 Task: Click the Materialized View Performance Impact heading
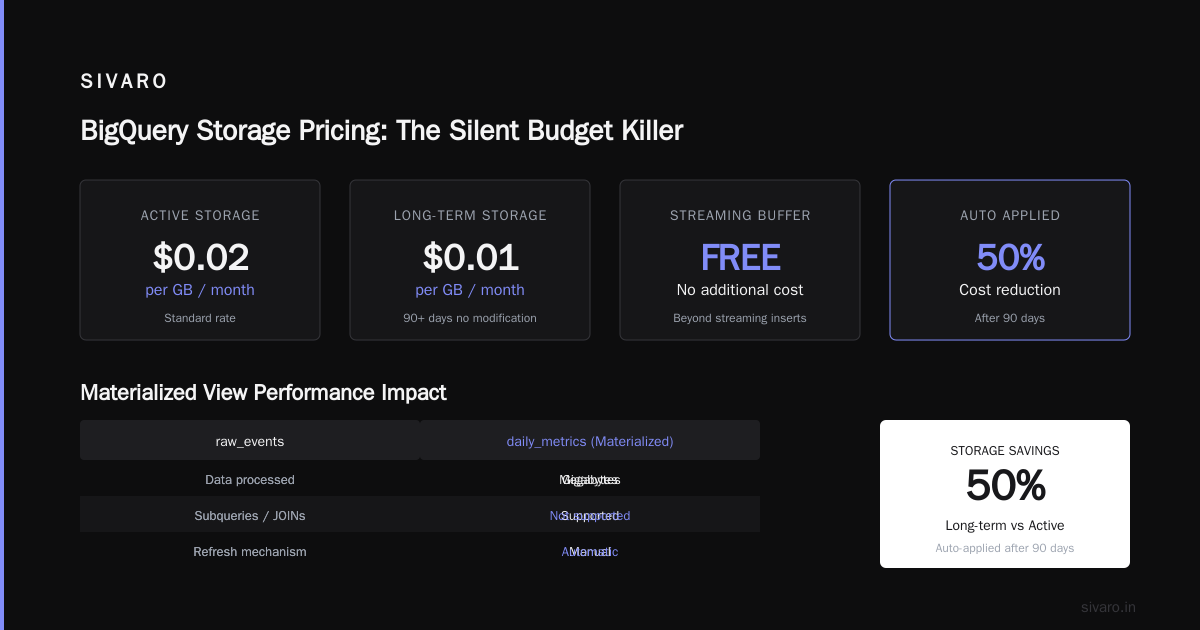263,393
